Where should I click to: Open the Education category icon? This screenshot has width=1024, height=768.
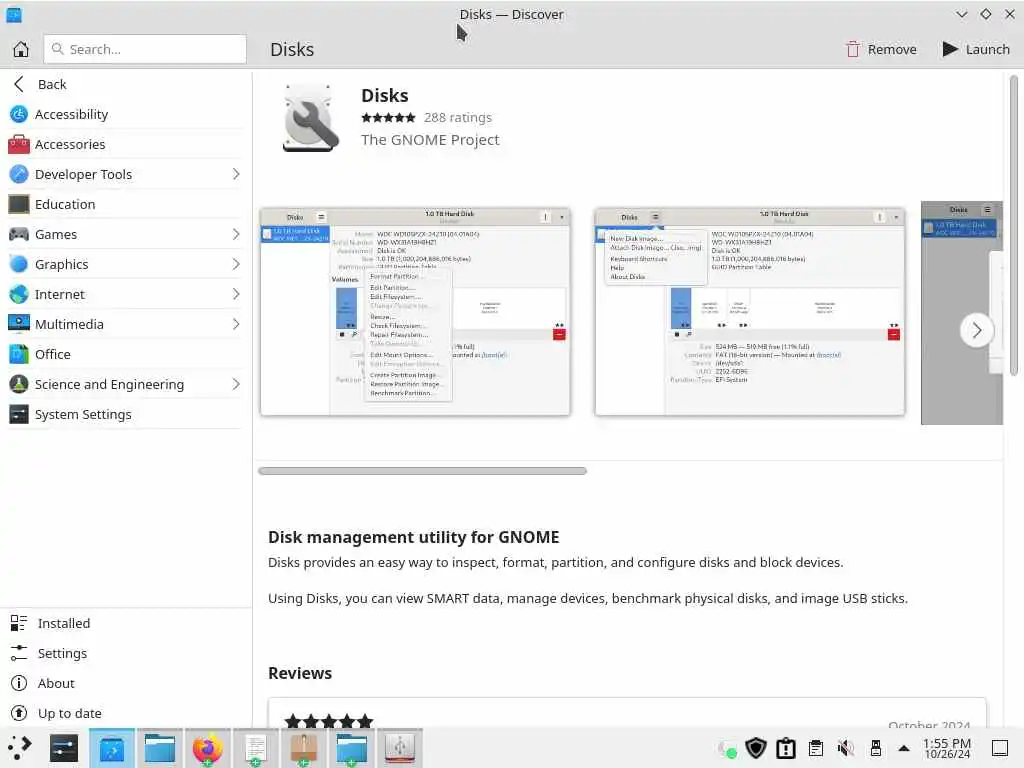19,204
